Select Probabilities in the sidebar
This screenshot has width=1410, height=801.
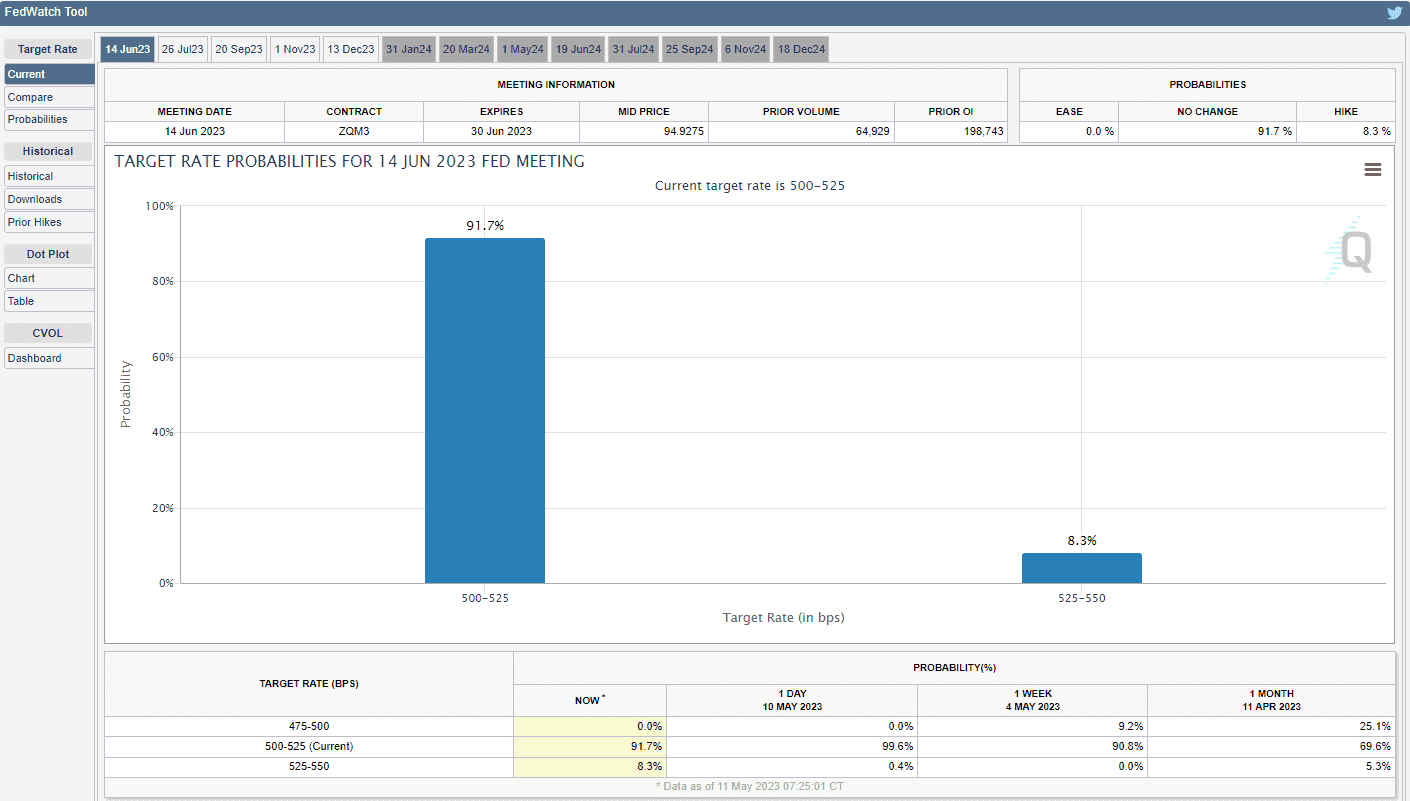(x=49, y=119)
